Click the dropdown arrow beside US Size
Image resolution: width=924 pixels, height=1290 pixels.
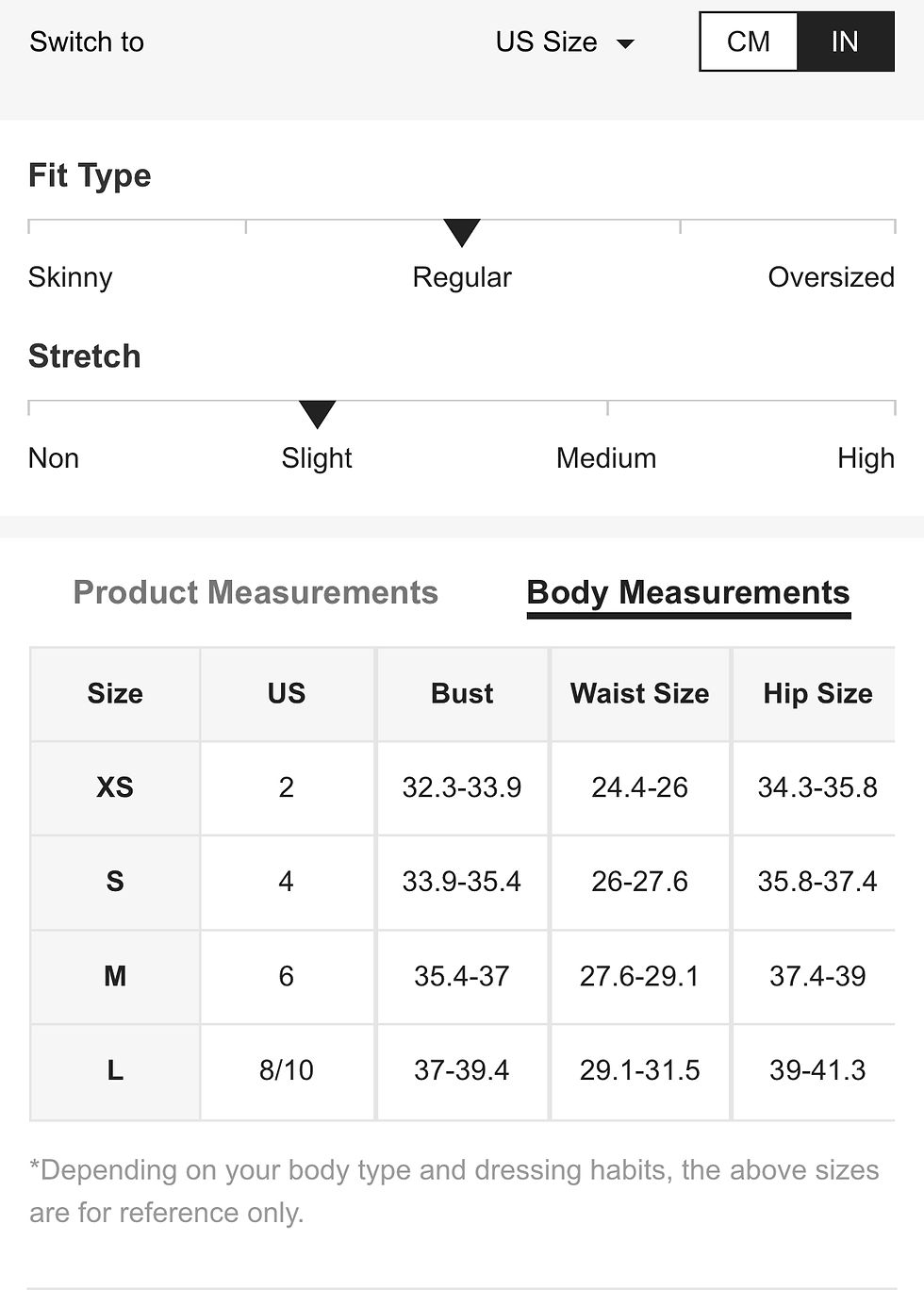click(x=625, y=44)
